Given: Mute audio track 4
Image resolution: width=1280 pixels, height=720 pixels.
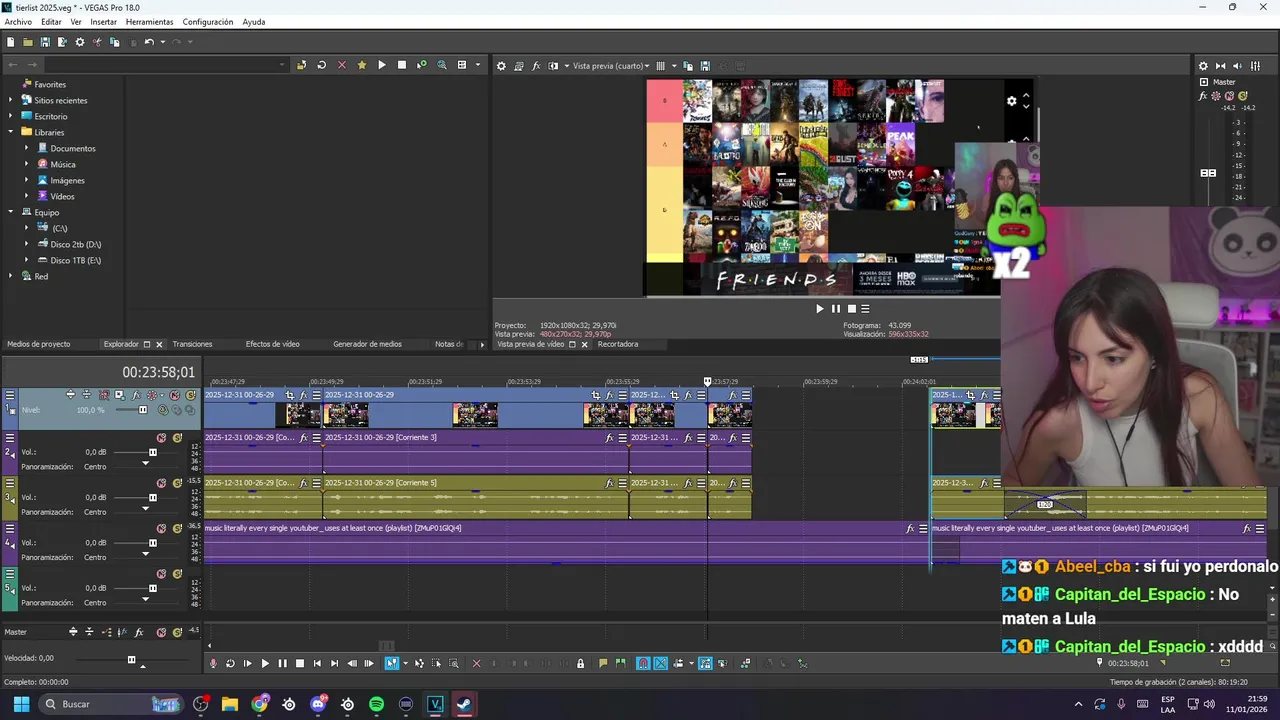Looking at the screenshot, I should pos(161,528).
